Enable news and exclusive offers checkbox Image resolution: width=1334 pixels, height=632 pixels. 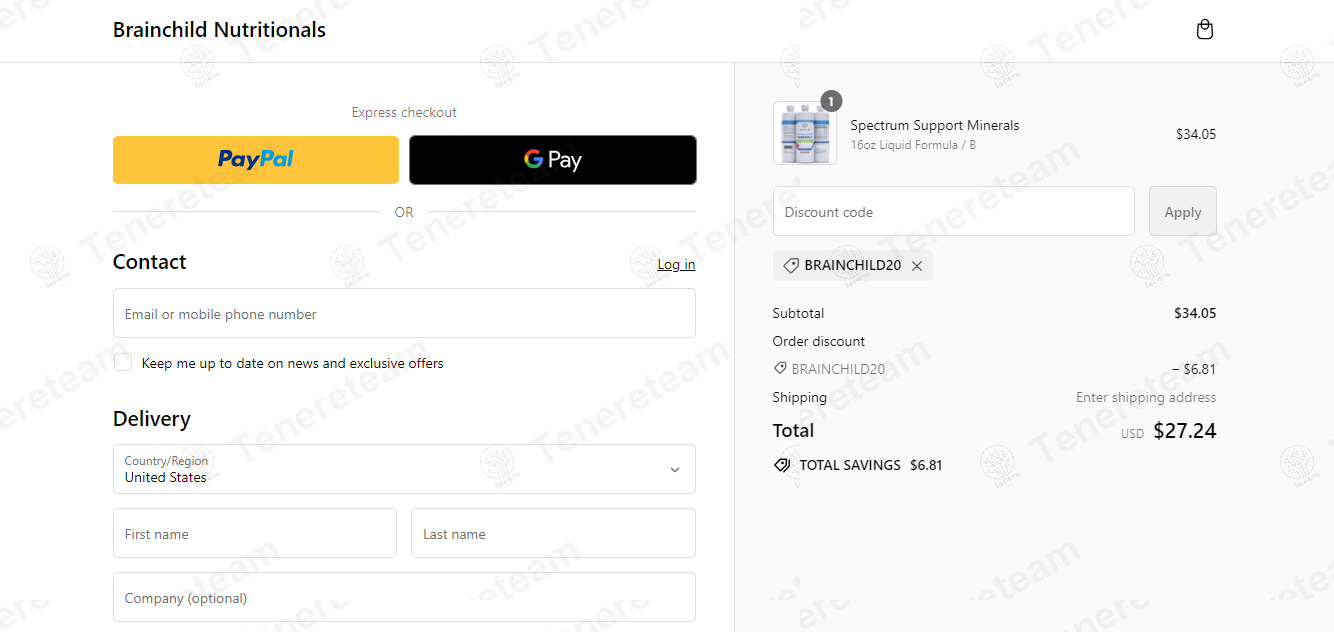[123, 362]
